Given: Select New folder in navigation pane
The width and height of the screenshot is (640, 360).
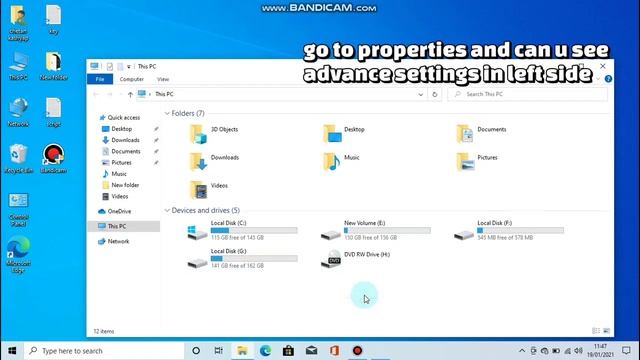Looking at the screenshot, I should coord(125,185).
